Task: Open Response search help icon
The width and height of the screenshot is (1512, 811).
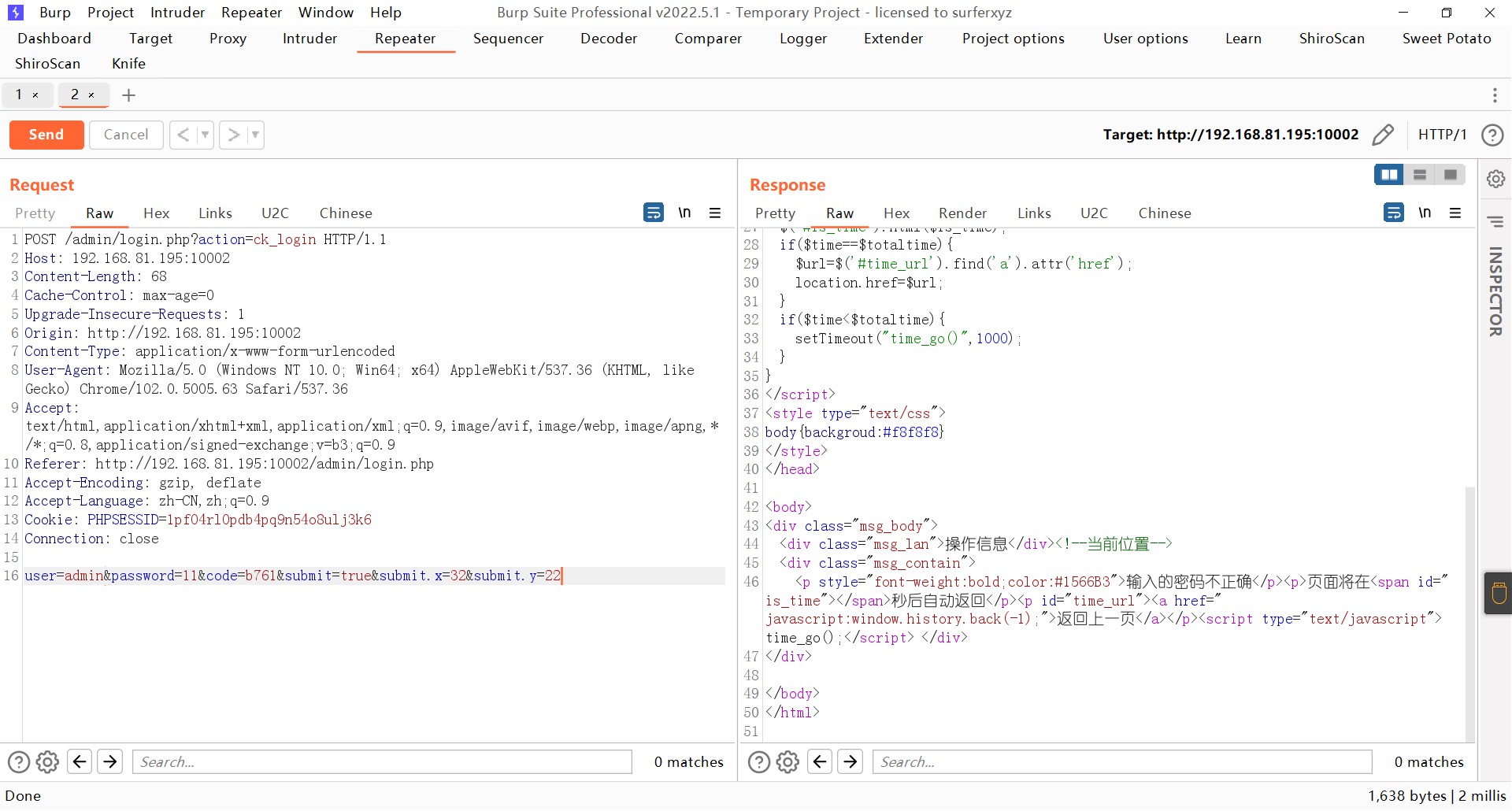Action: click(x=759, y=762)
